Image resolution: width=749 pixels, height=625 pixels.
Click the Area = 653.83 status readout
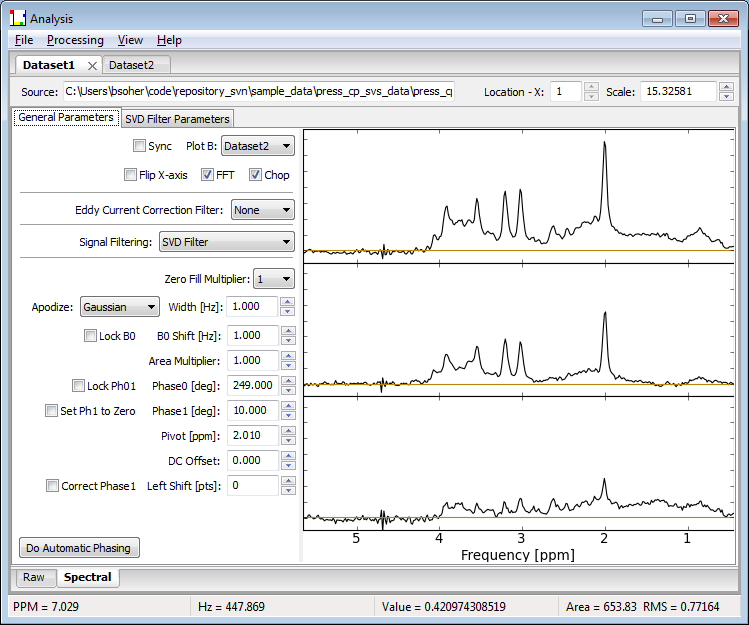click(x=601, y=607)
